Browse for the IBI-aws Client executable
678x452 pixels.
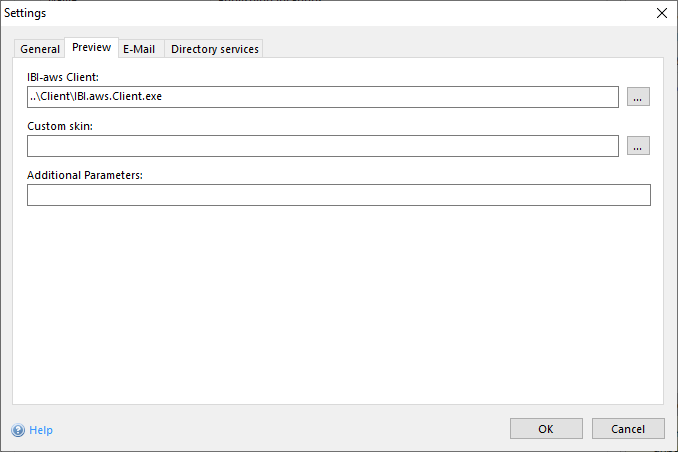[639, 97]
